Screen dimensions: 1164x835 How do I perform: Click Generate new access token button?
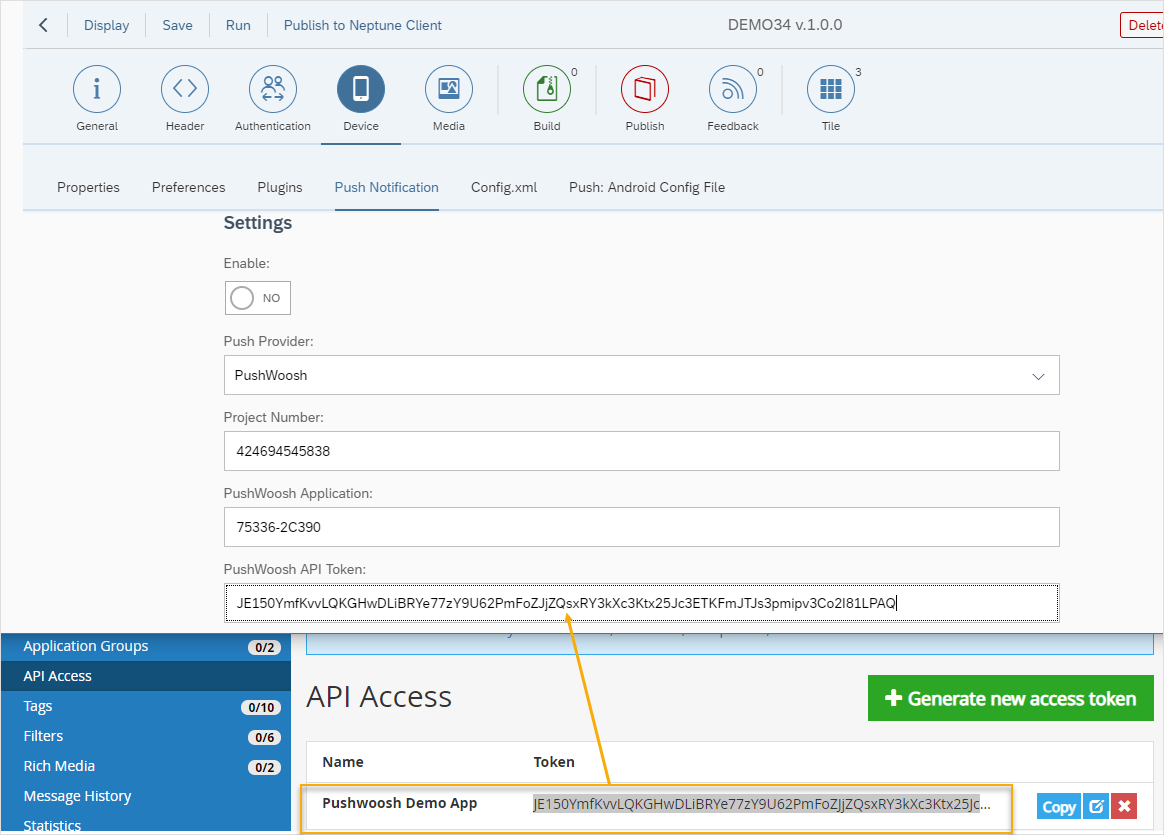pos(1010,699)
